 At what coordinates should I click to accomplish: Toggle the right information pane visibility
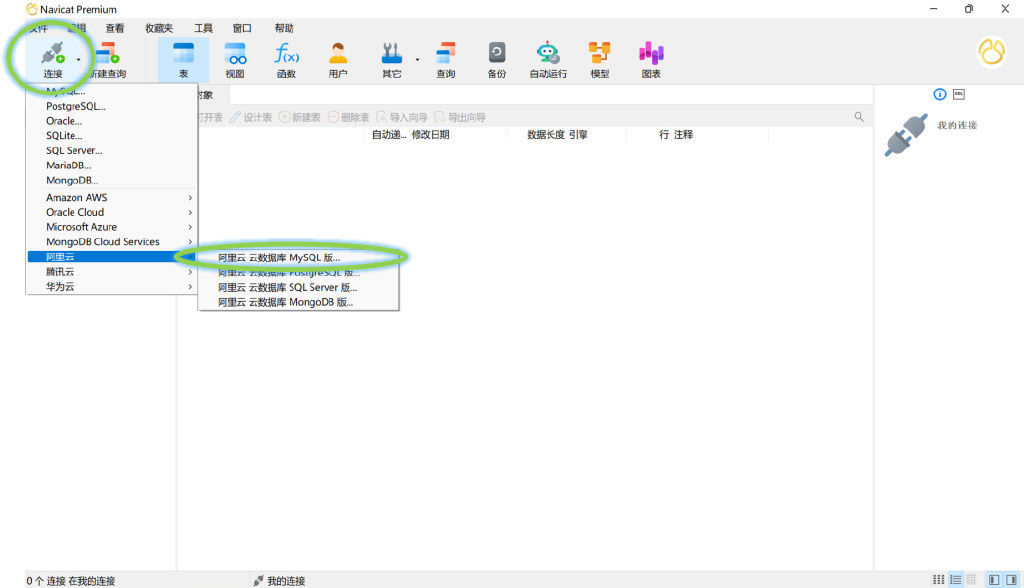pyautogui.click(x=1012, y=580)
